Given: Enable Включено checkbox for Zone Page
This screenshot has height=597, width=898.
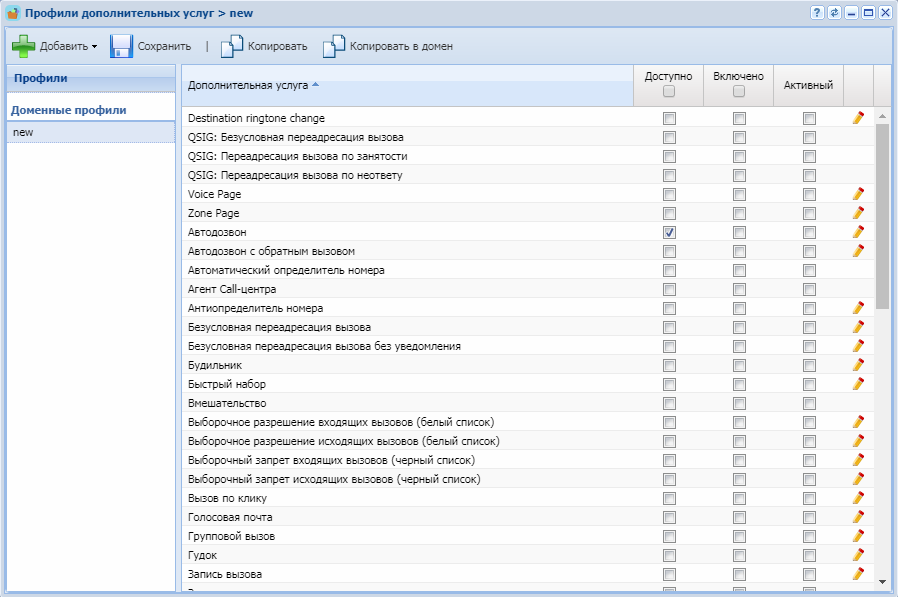Looking at the screenshot, I should [x=739, y=213].
